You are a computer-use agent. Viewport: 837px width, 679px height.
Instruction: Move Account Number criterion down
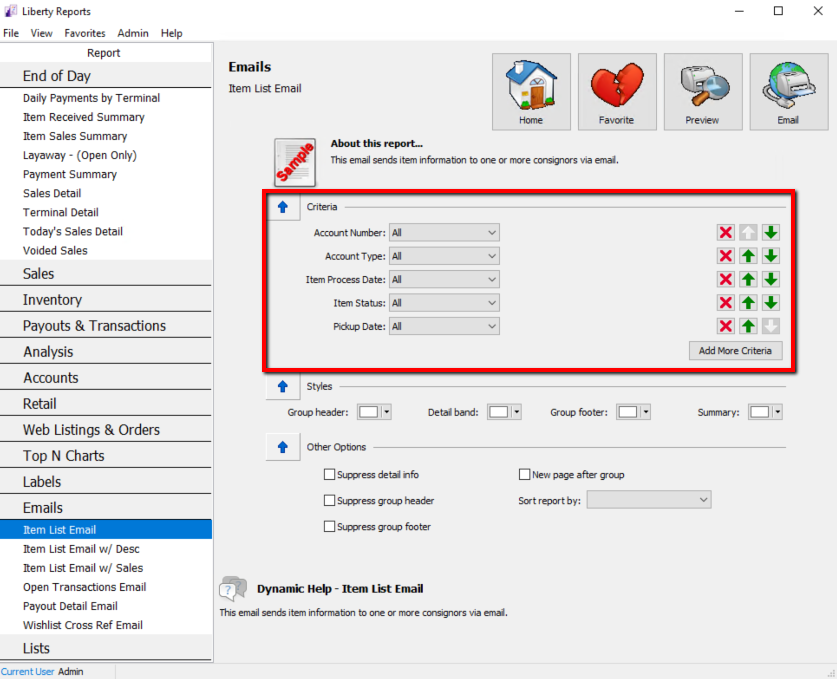[x=770, y=233]
